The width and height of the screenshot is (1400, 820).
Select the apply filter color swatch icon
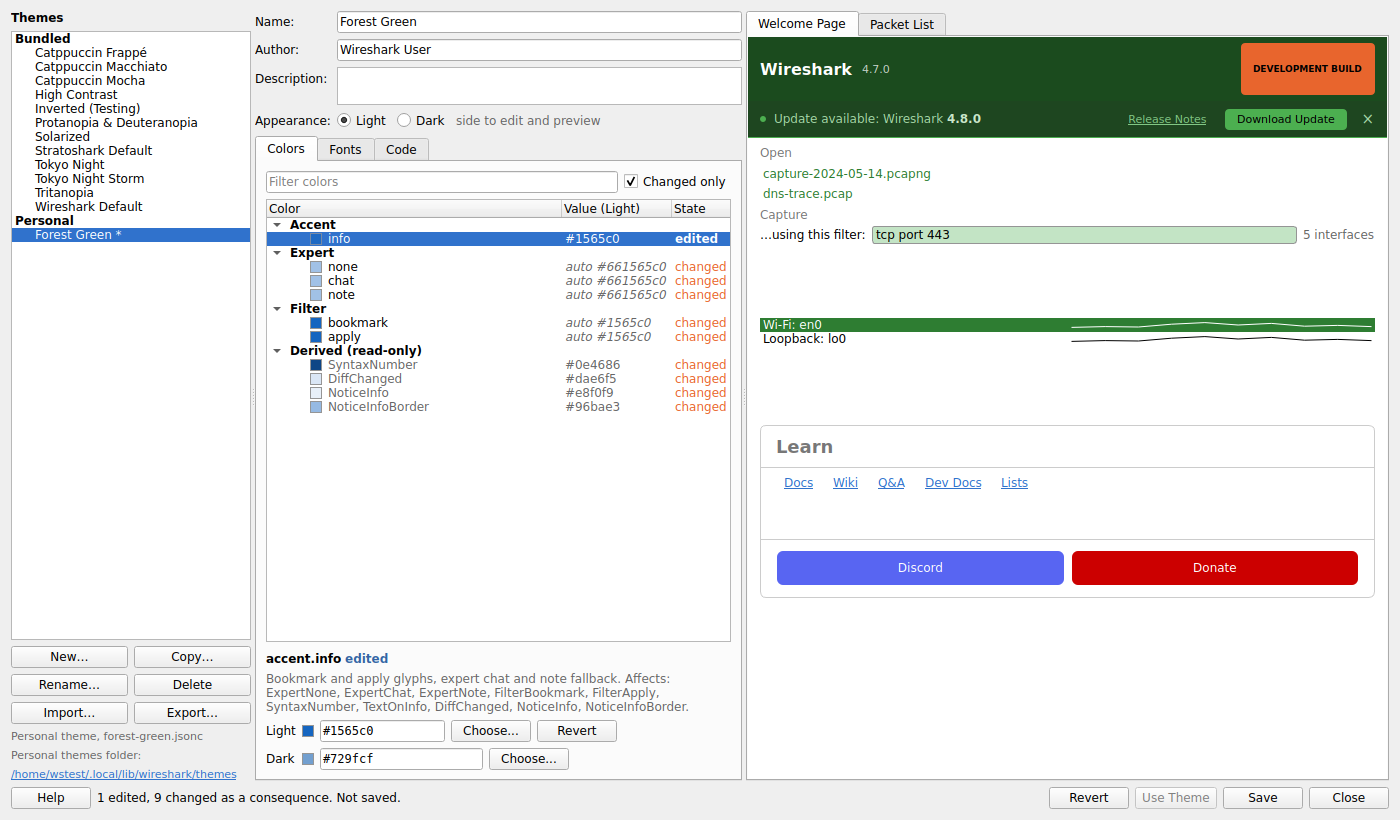tap(316, 337)
